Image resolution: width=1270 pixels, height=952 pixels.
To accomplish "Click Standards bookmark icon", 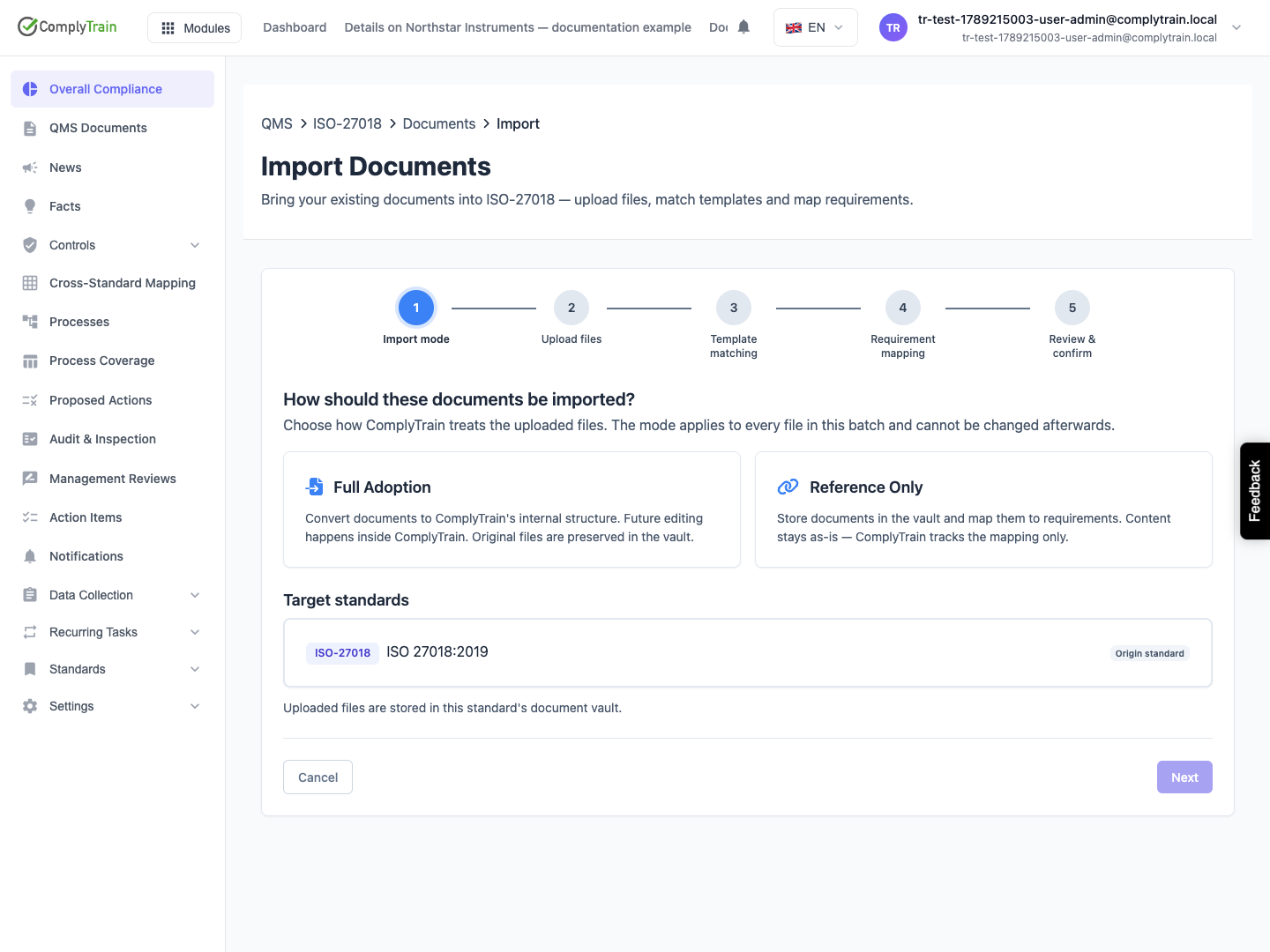I will point(30,669).
